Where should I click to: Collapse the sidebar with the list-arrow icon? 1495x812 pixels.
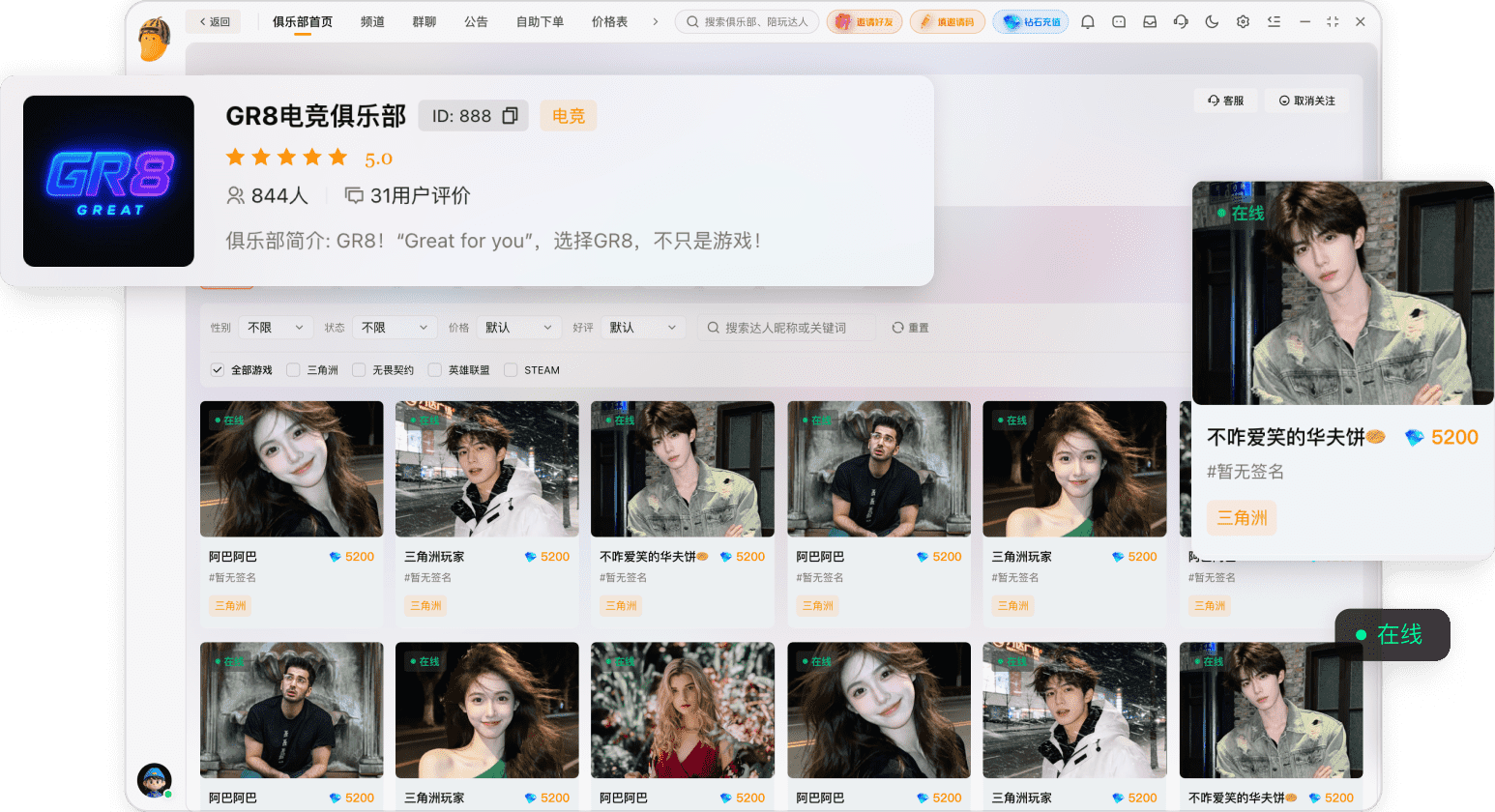1274,21
